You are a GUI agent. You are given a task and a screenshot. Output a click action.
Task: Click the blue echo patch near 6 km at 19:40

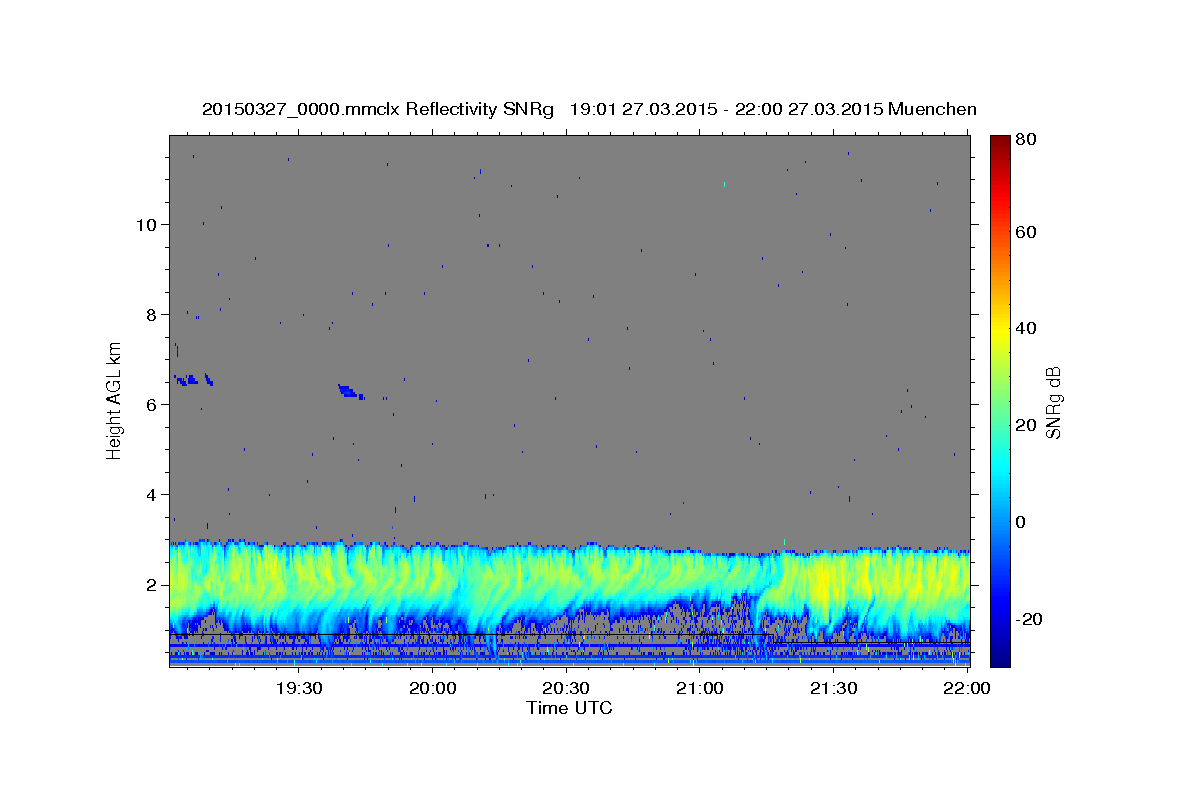tap(349, 391)
